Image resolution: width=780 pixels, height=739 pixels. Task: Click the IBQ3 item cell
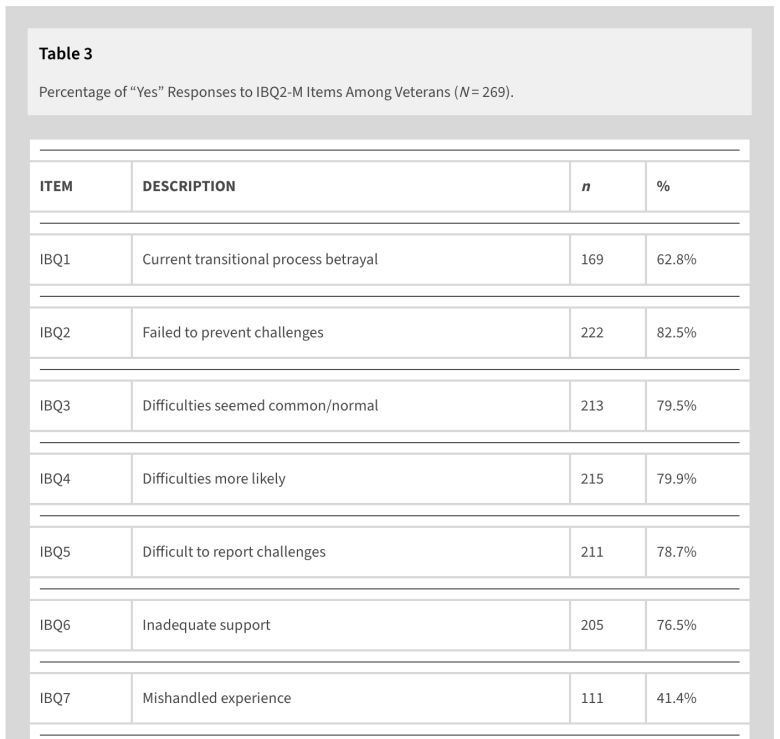[55, 406]
